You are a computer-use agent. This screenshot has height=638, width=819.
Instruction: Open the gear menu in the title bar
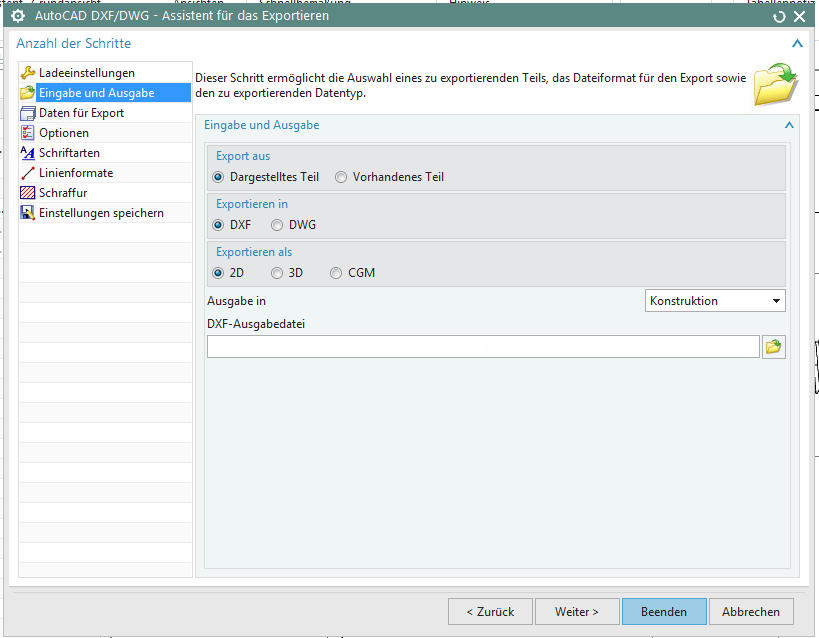point(18,16)
